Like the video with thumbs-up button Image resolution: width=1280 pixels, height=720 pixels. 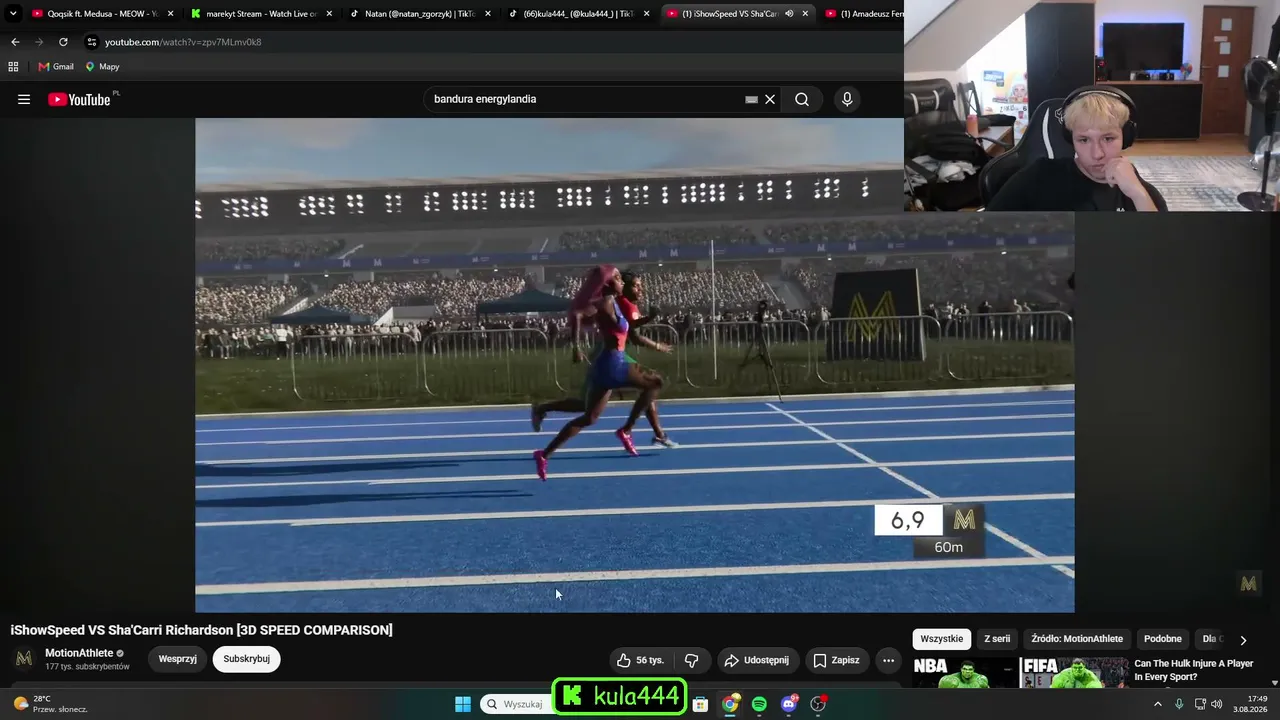pyautogui.click(x=640, y=660)
